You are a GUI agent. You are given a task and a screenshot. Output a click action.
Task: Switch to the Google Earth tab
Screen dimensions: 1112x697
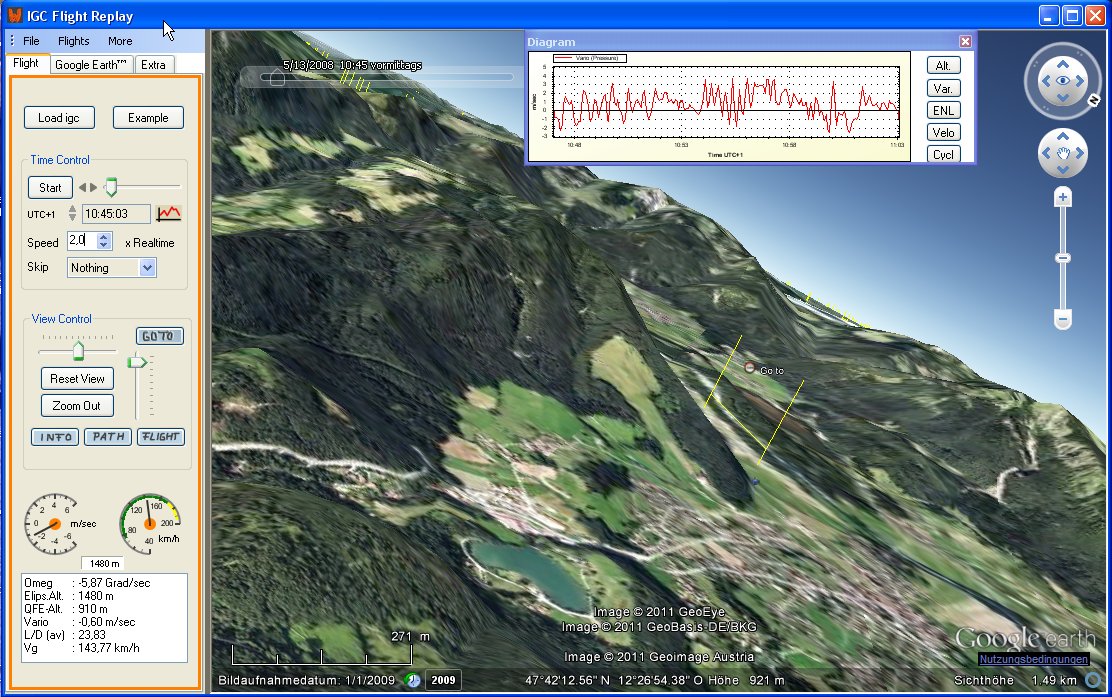90,64
